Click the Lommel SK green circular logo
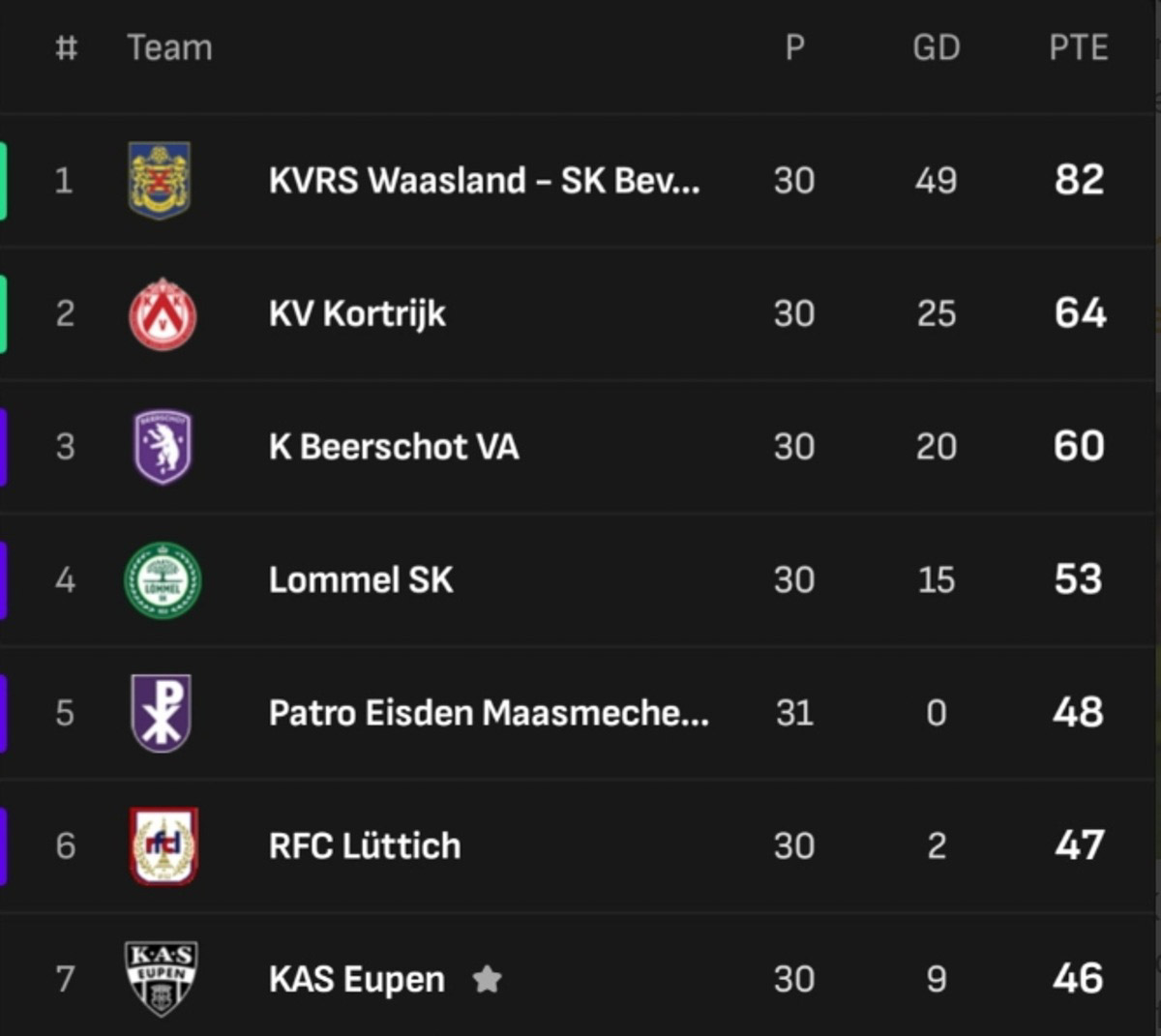Viewport: 1161px width, 1036px height. [x=163, y=579]
